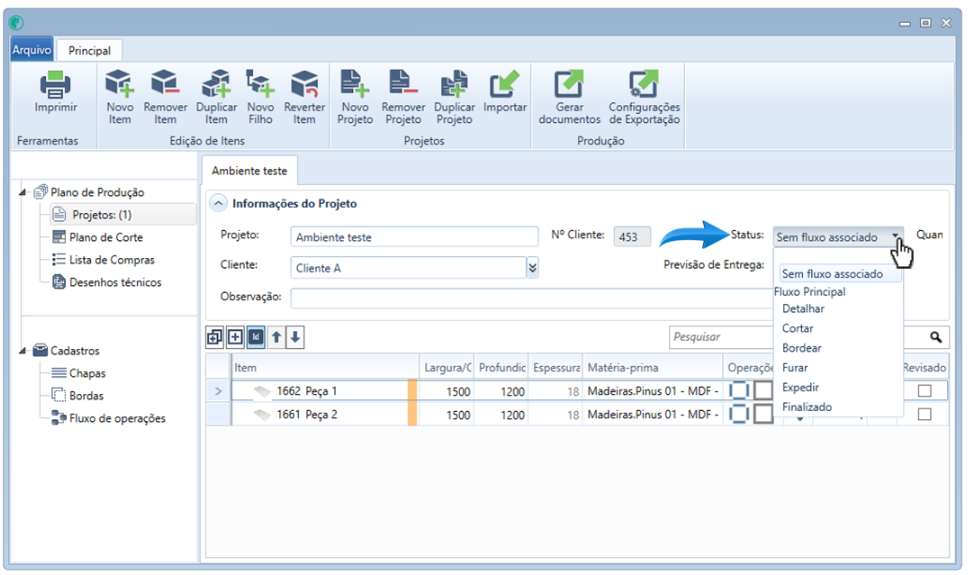Click second operation square icon for Peça 2
The width and height of the screenshot is (968, 575).
(x=764, y=414)
